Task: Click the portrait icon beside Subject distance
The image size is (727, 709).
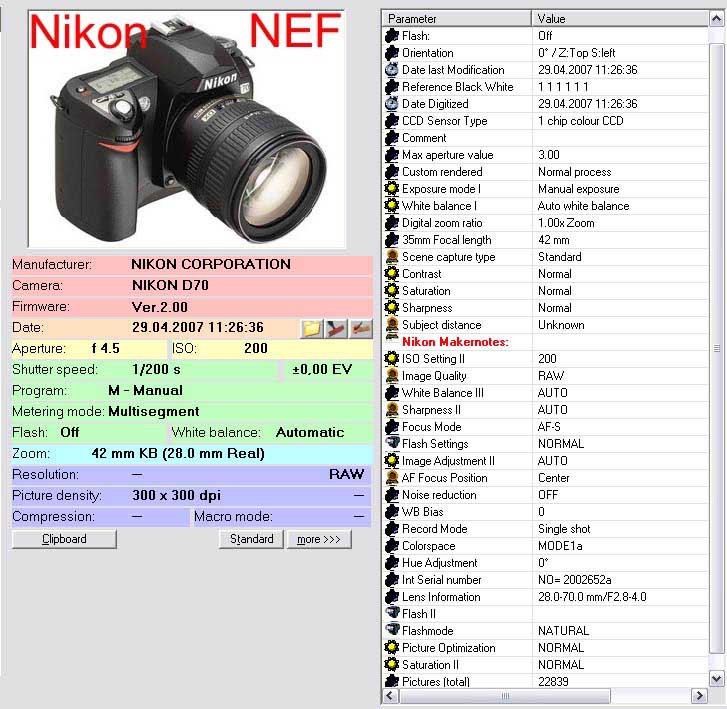Action: (392, 325)
